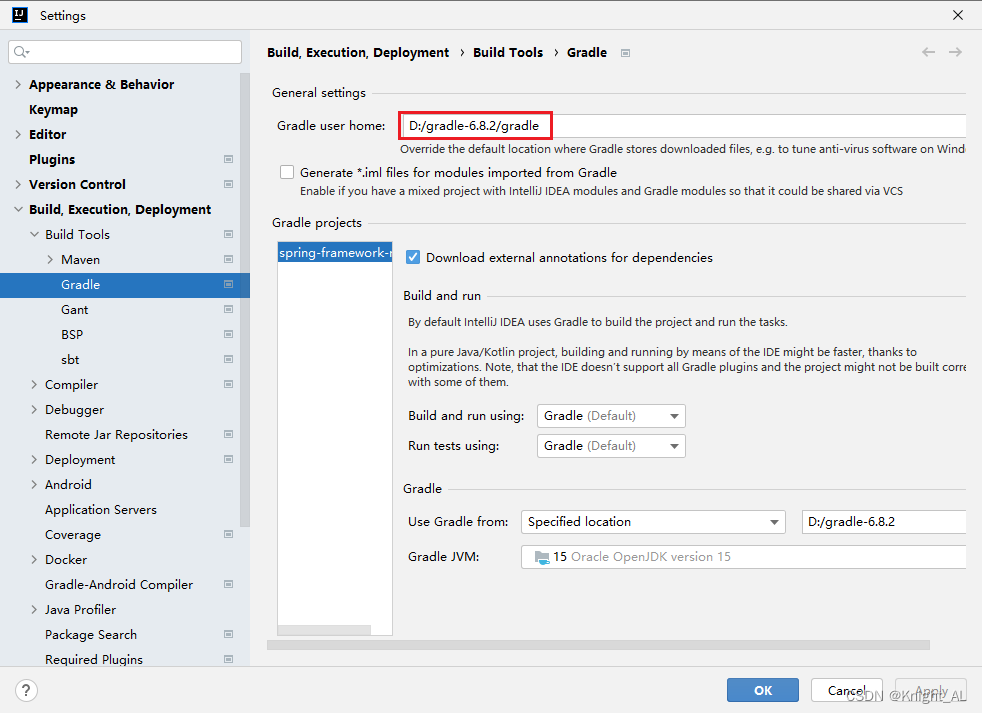Open help via question mark button
The height and width of the screenshot is (713, 982).
point(26,690)
